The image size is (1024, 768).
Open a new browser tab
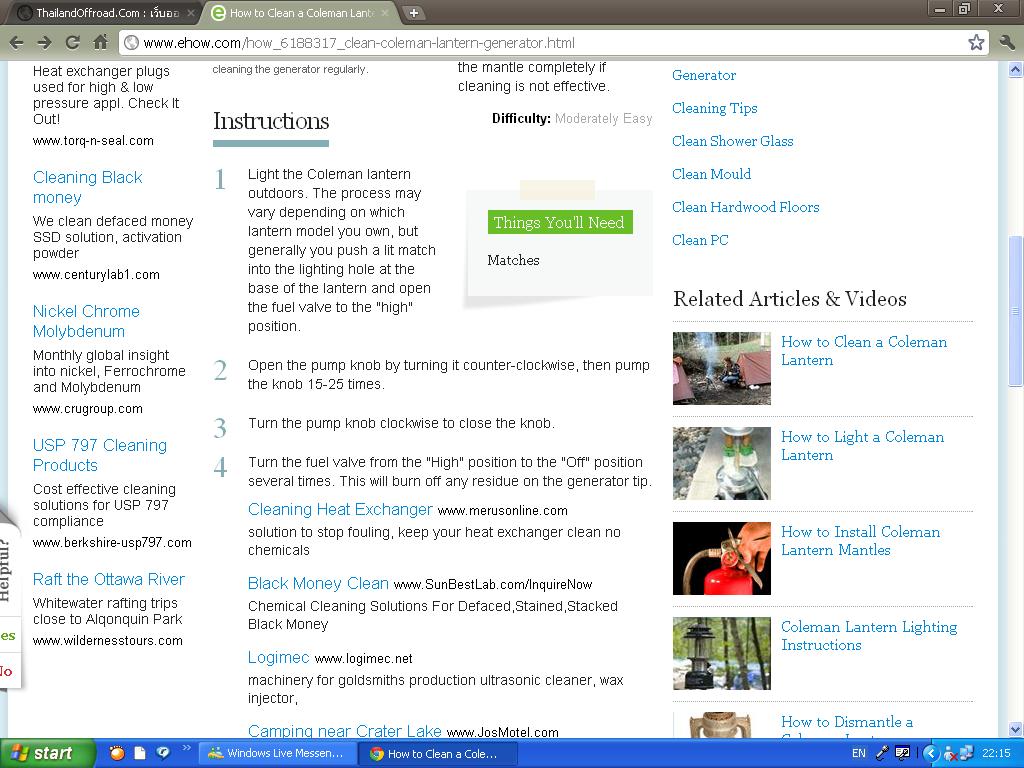pyautogui.click(x=414, y=13)
